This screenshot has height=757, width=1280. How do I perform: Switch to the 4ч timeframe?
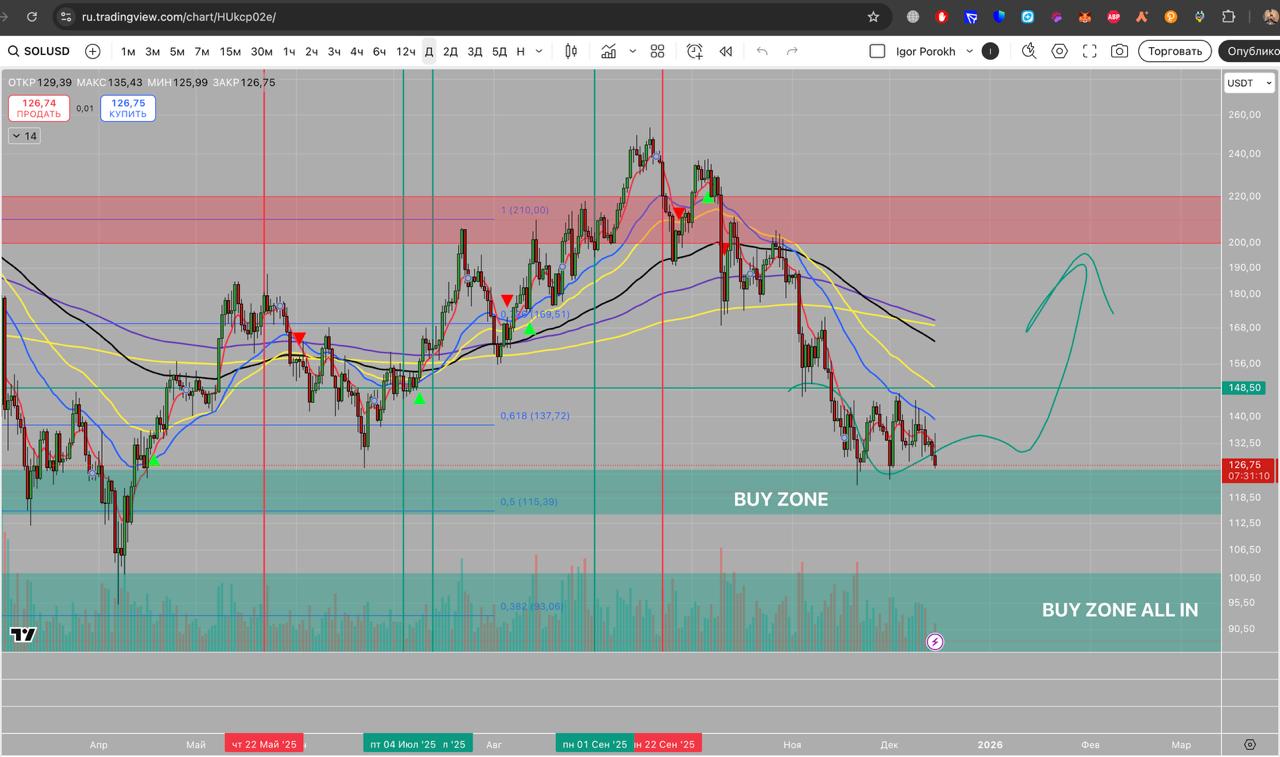[356, 51]
